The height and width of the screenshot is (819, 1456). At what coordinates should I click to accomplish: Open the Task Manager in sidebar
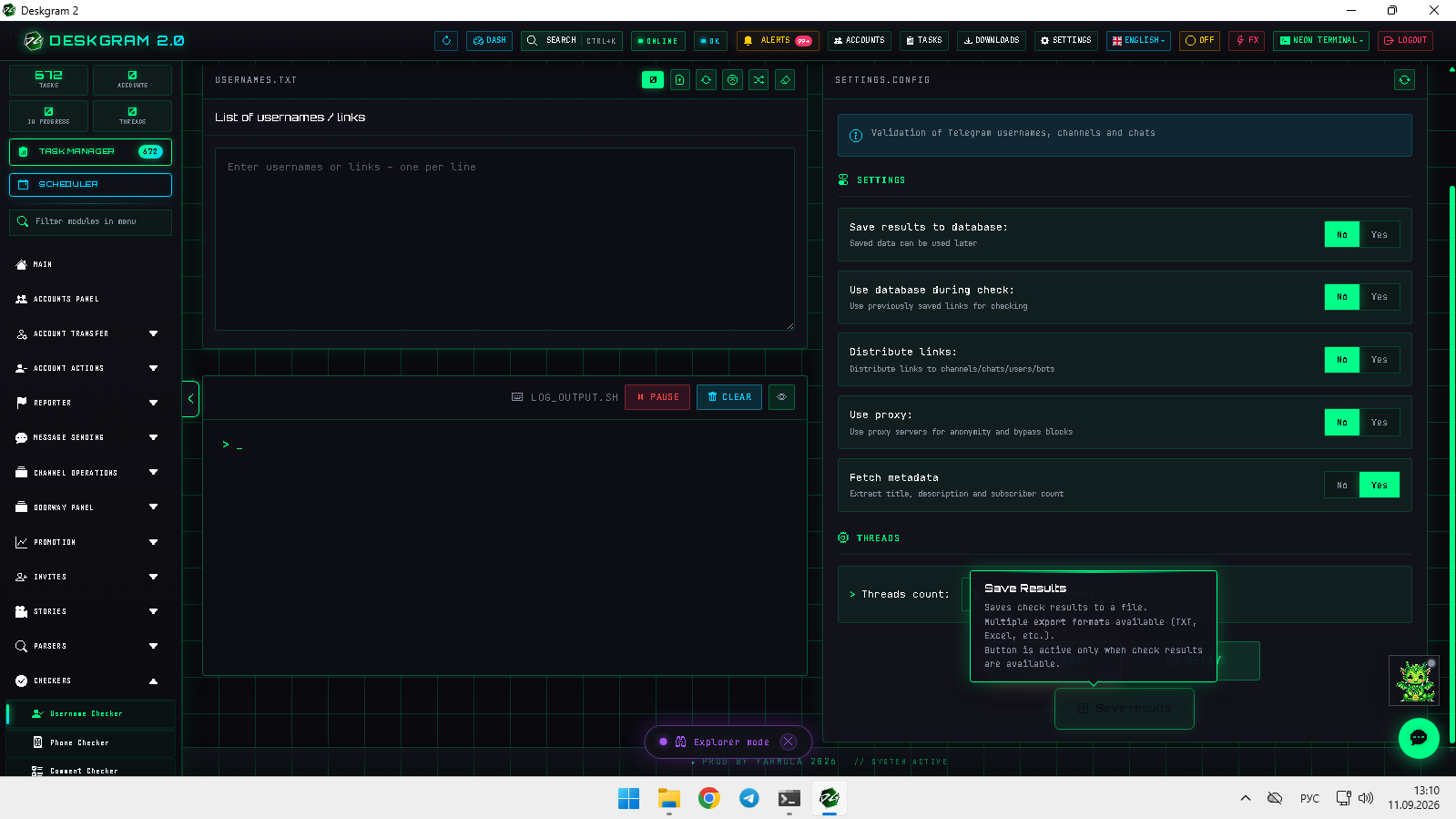90,152
